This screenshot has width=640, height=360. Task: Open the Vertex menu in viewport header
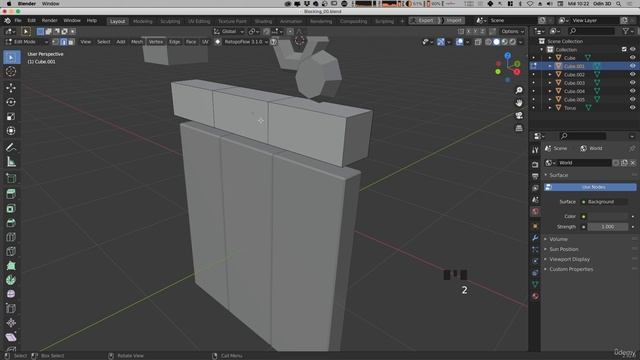pyautogui.click(x=156, y=42)
